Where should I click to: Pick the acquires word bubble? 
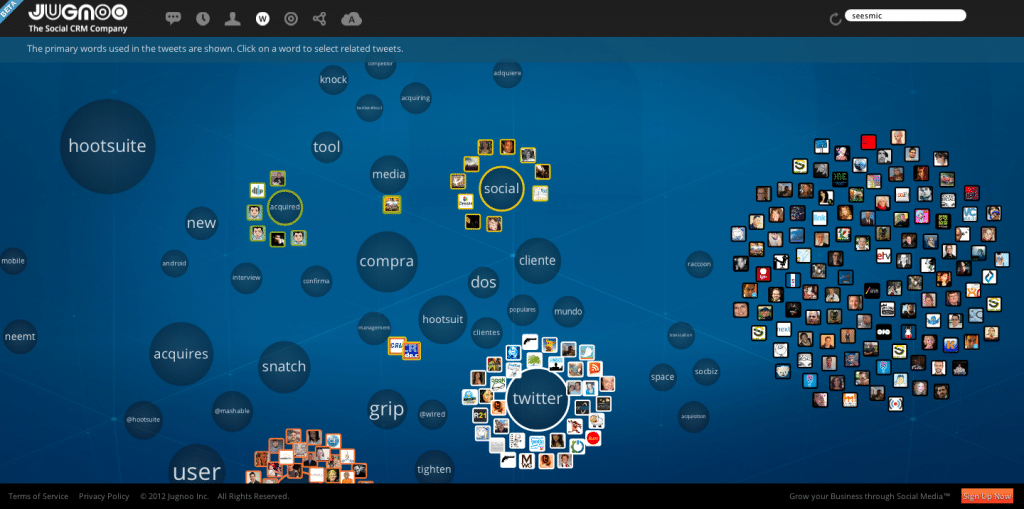(181, 354)
